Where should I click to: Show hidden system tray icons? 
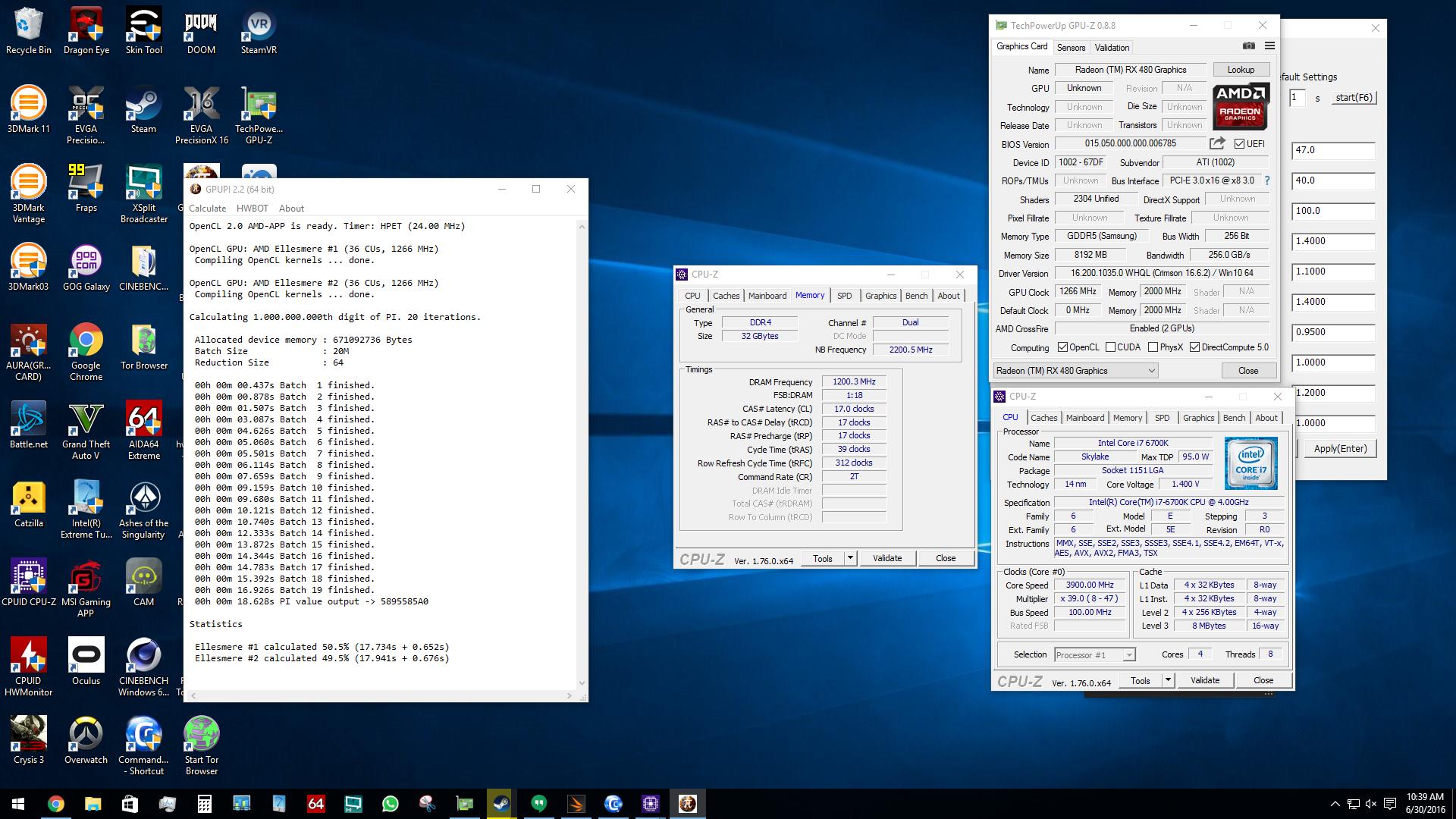(1335, 804)
